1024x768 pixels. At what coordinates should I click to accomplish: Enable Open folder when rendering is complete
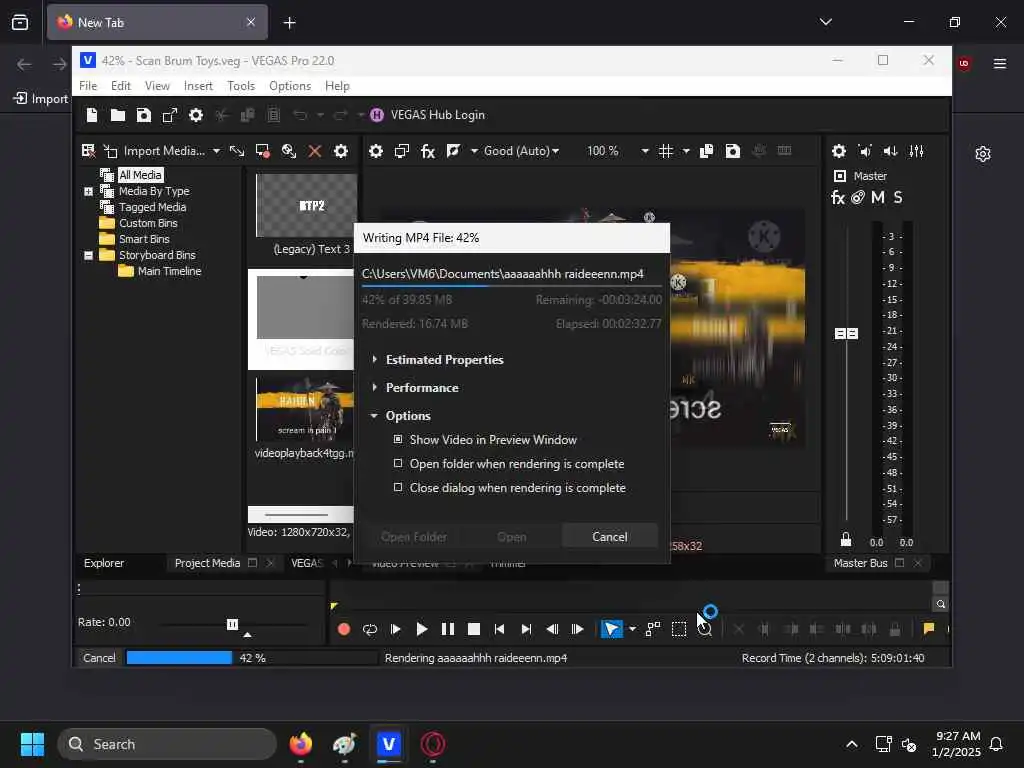398,463
